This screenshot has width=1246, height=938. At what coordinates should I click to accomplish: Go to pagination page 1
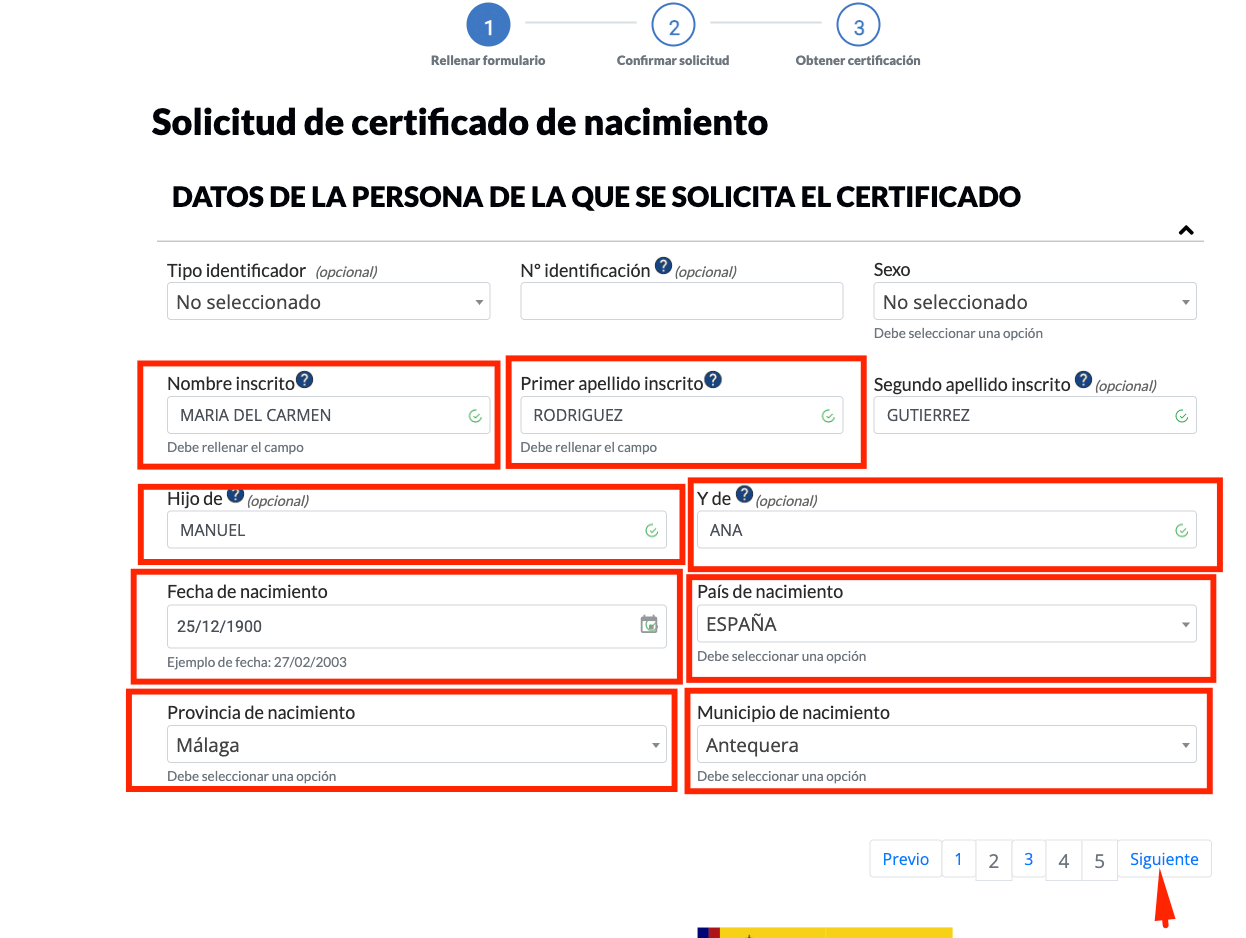958,859
